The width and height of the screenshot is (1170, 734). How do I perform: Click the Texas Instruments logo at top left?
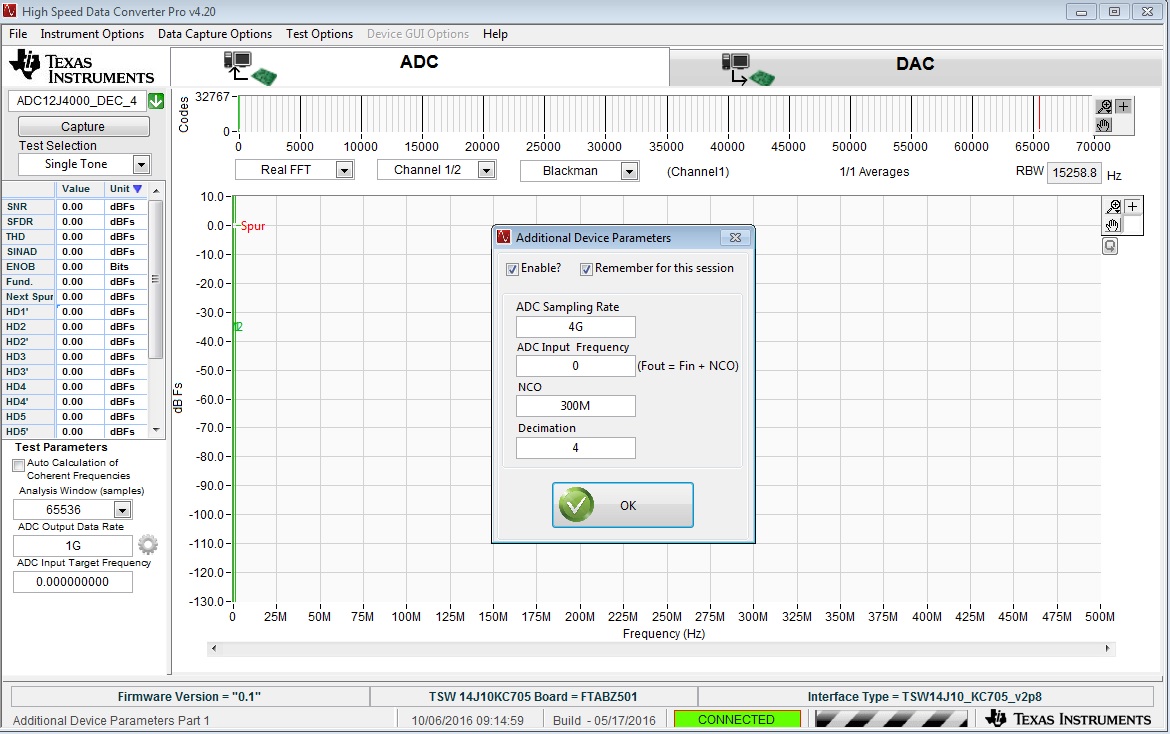pyautogui.click(x=82, y=67)
